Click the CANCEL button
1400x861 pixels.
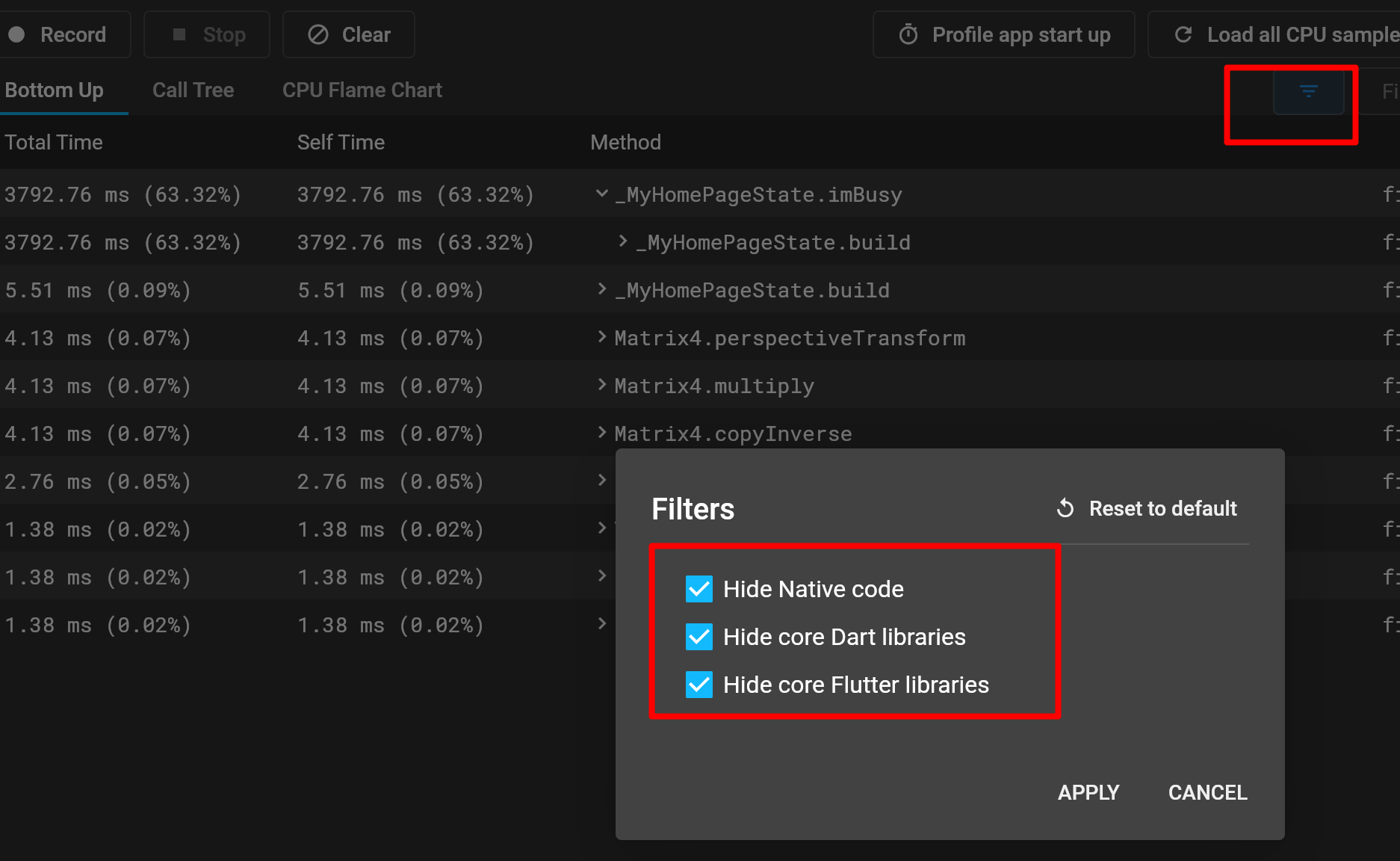(1208, 792)
